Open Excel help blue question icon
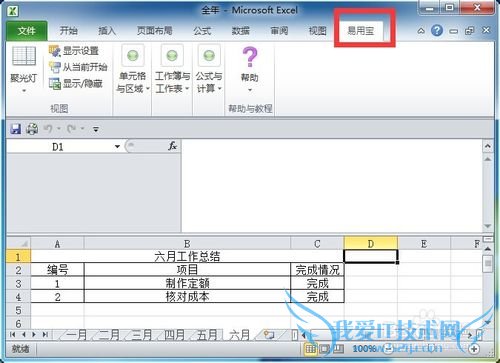 click(x=437, y=31)
